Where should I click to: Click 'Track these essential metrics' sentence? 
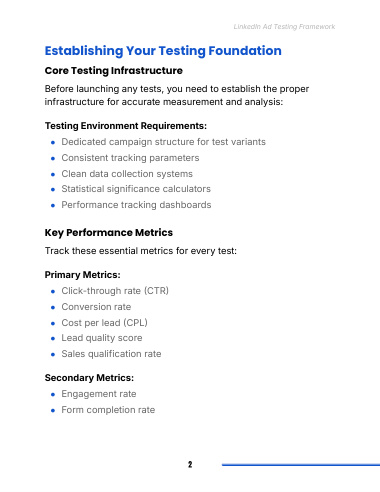(141, 251)
